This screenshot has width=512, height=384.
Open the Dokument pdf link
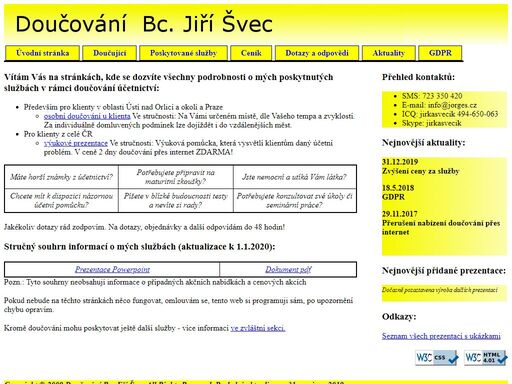(288, 269)
